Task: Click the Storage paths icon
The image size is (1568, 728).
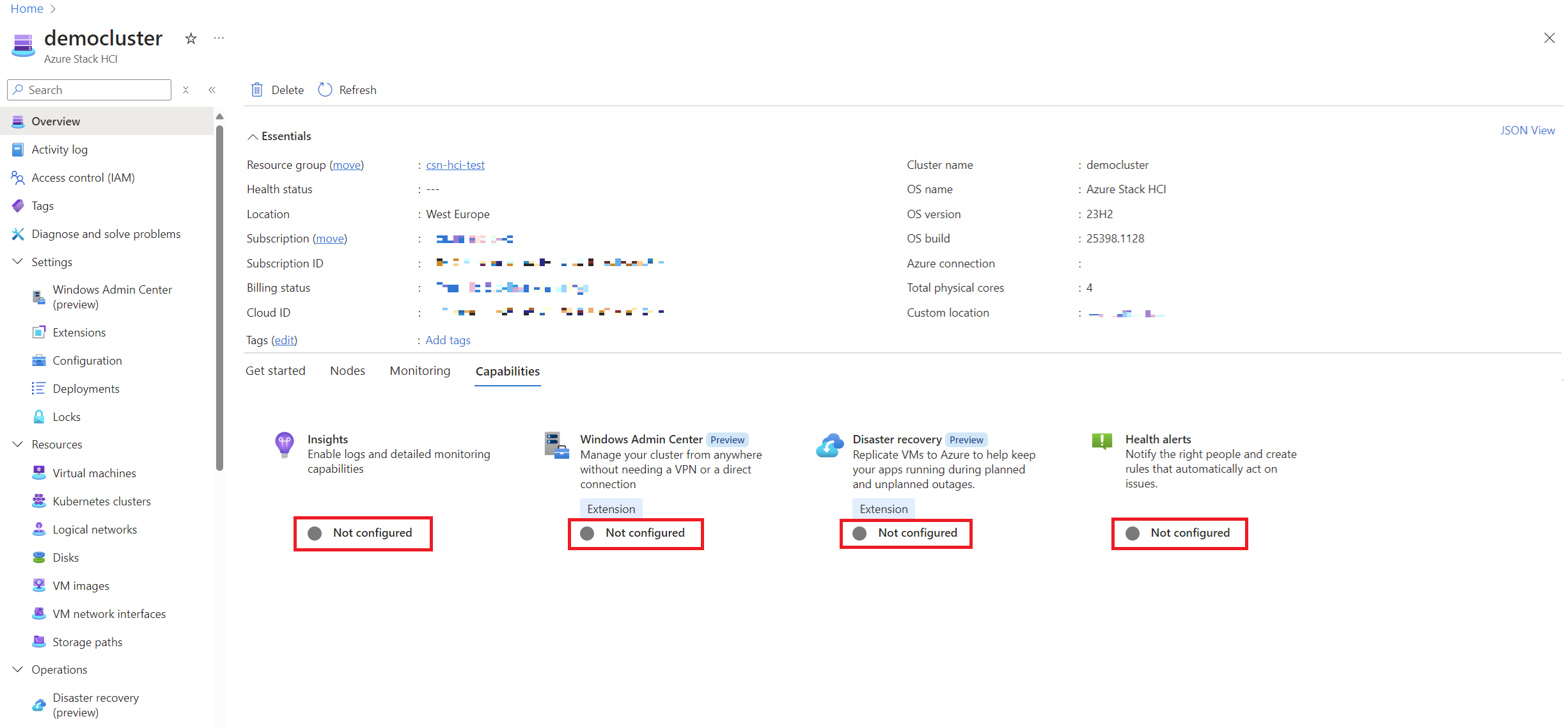Action: click(x=39, y=642)
